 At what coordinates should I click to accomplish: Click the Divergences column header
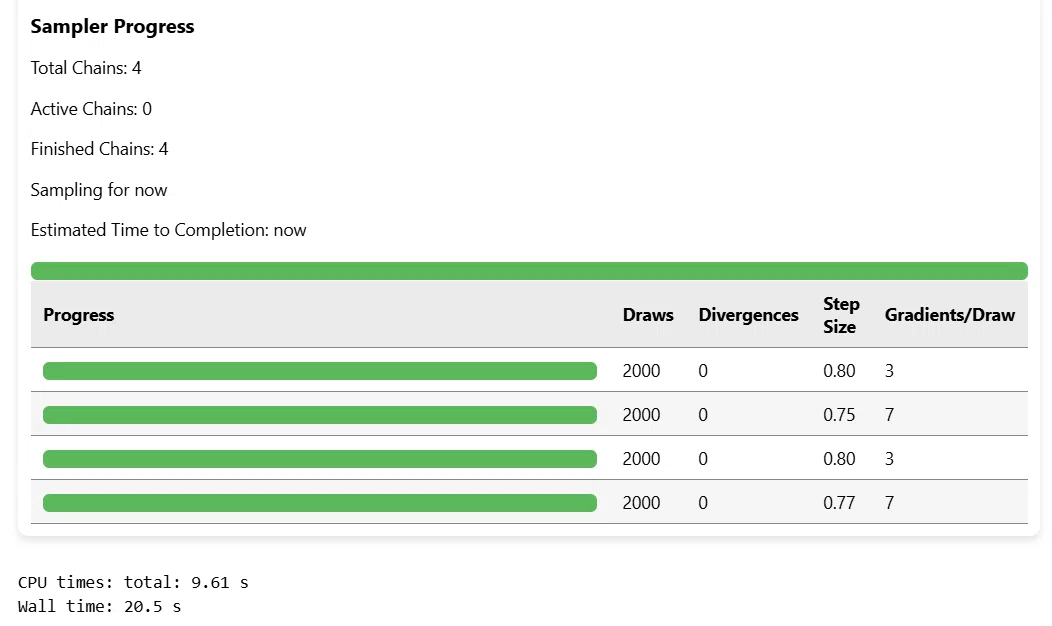748,315
